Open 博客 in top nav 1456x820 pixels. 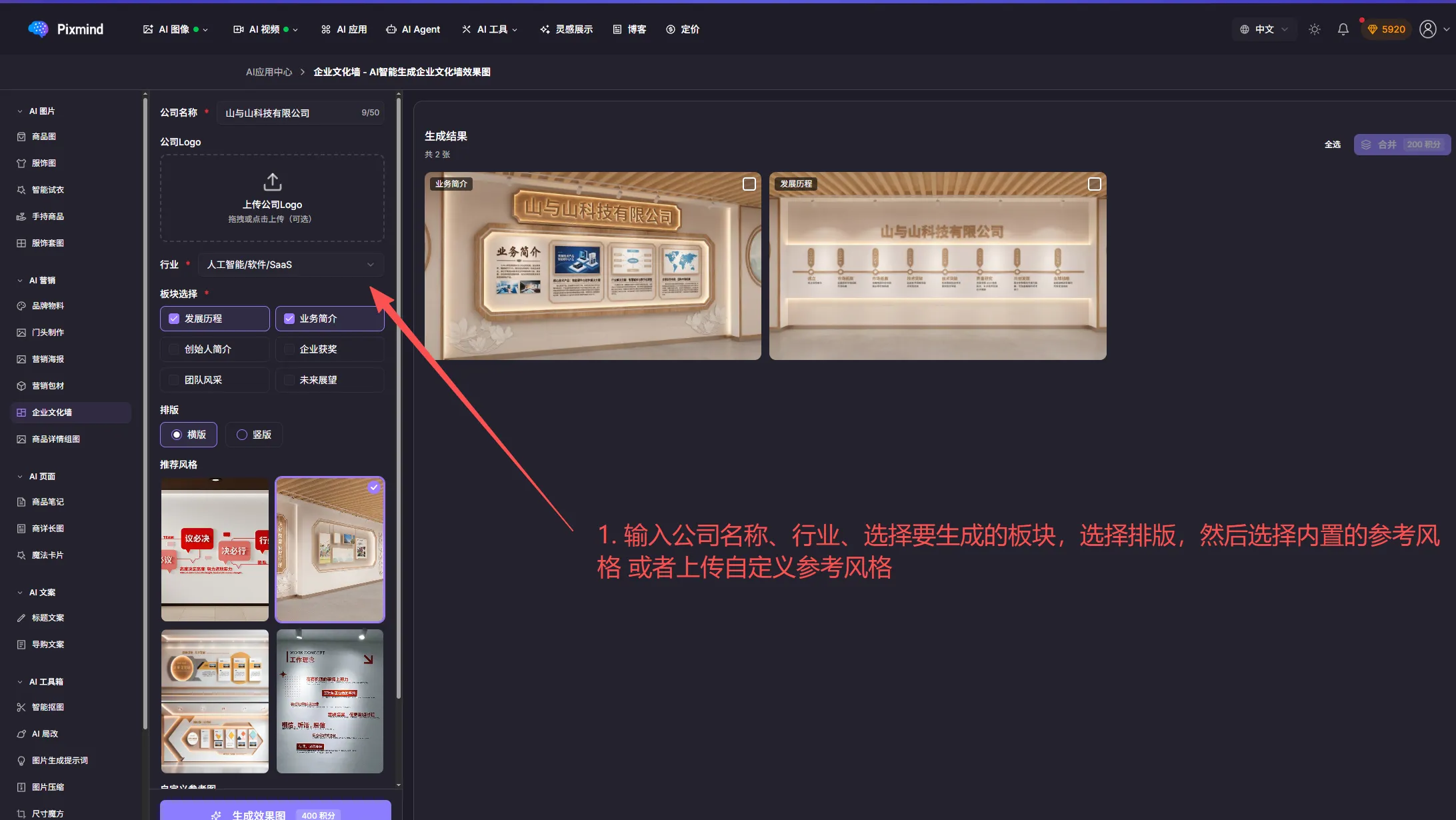click(629, 29)
